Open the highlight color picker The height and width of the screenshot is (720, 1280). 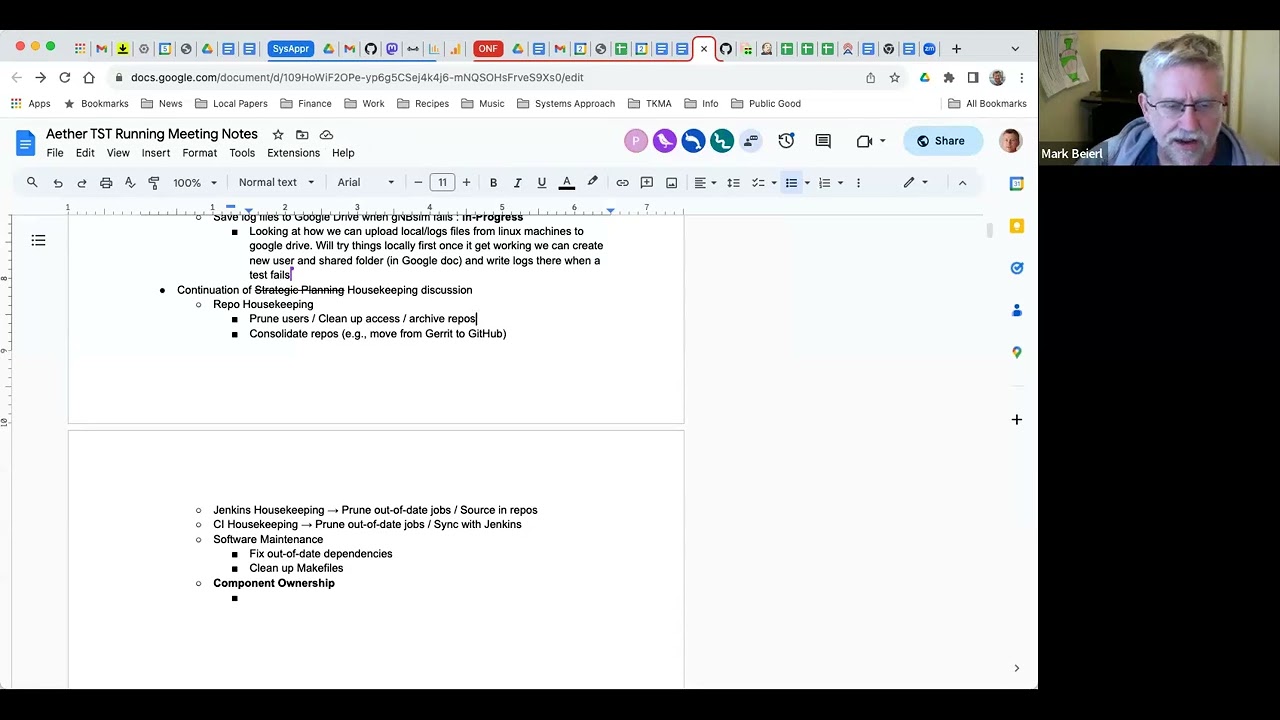coord(592,182)
